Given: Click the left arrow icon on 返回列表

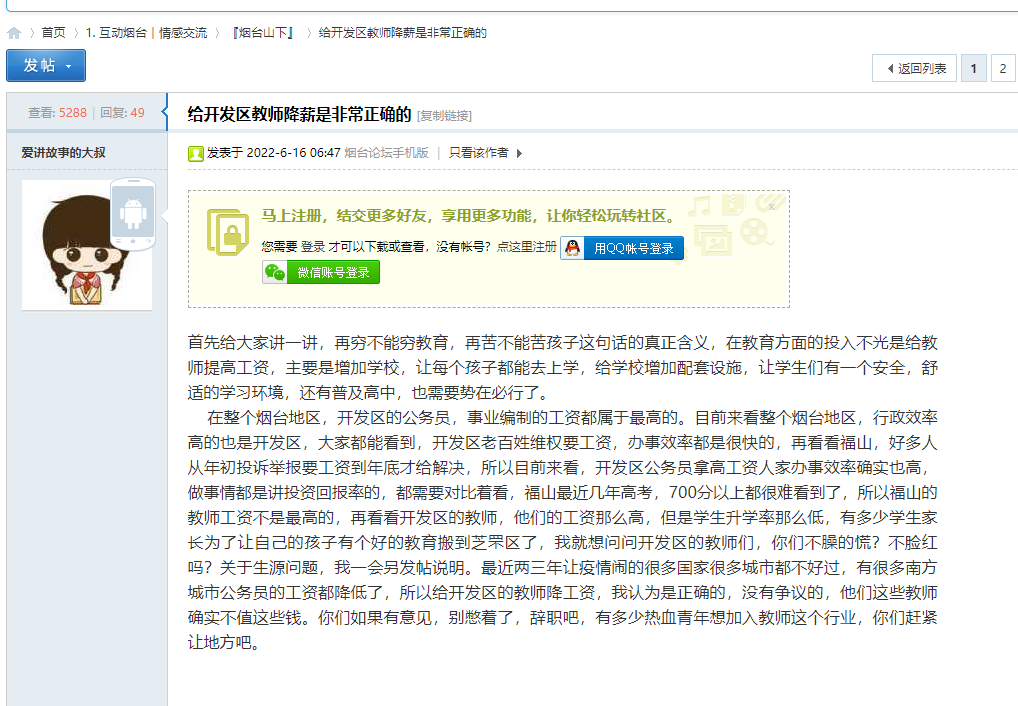Looking at the screenshot, I should click(x=893, y=67).
